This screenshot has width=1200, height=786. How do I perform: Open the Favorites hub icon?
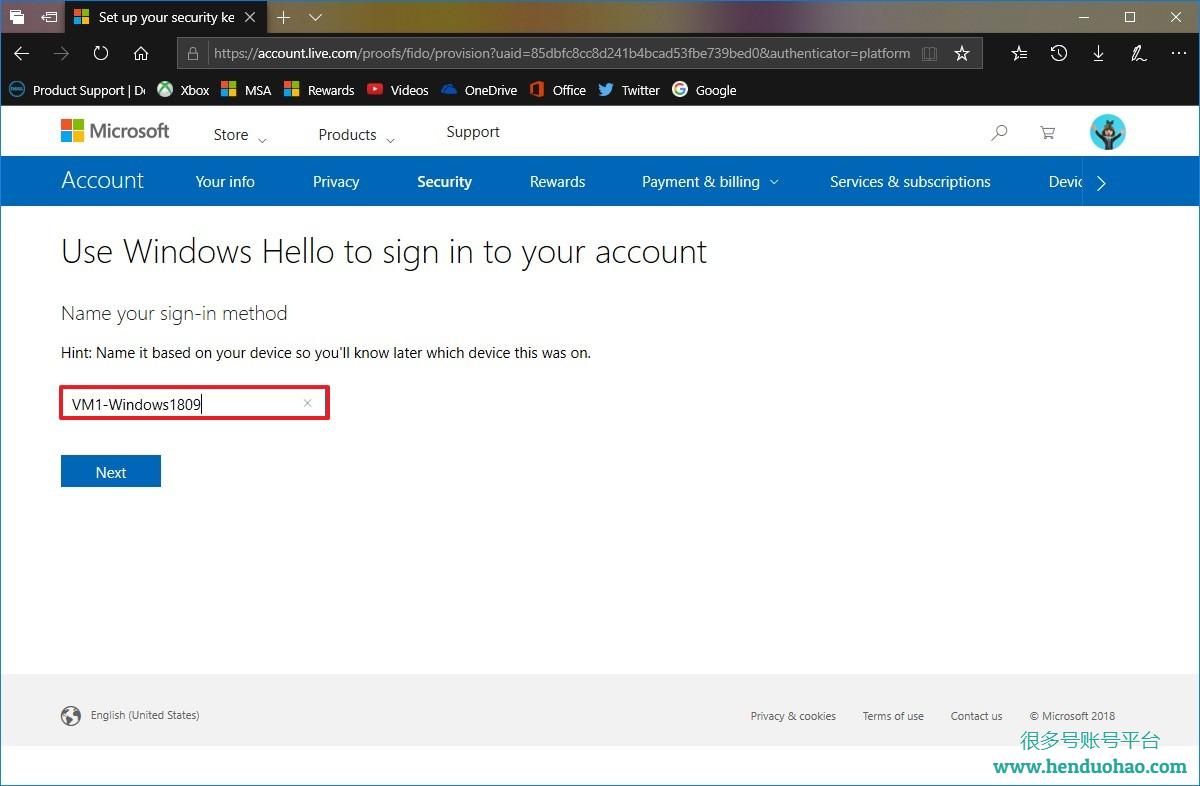tap(1019, 54)
